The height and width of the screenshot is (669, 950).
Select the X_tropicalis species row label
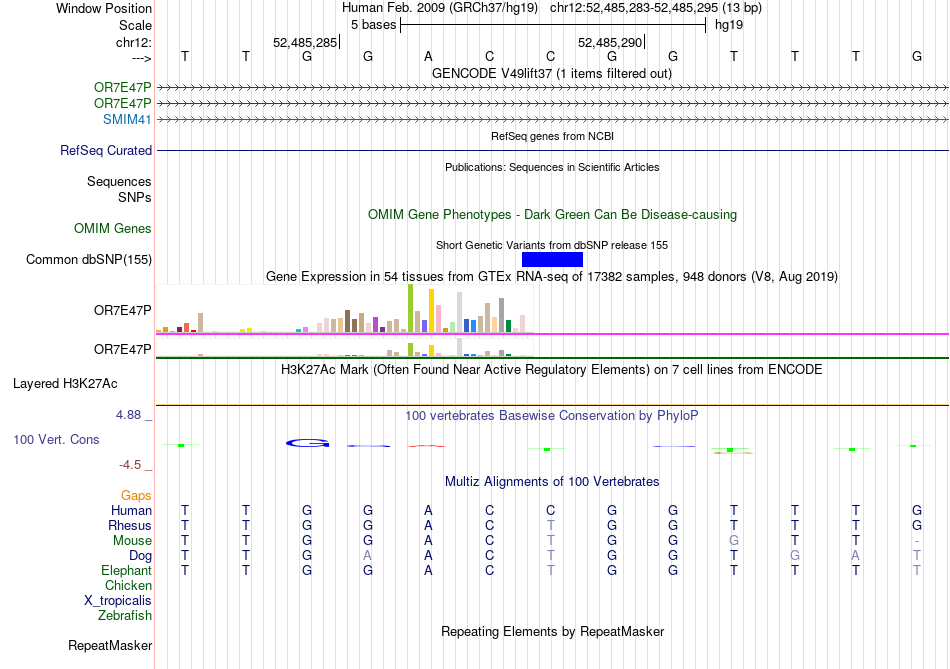(118, 601)
